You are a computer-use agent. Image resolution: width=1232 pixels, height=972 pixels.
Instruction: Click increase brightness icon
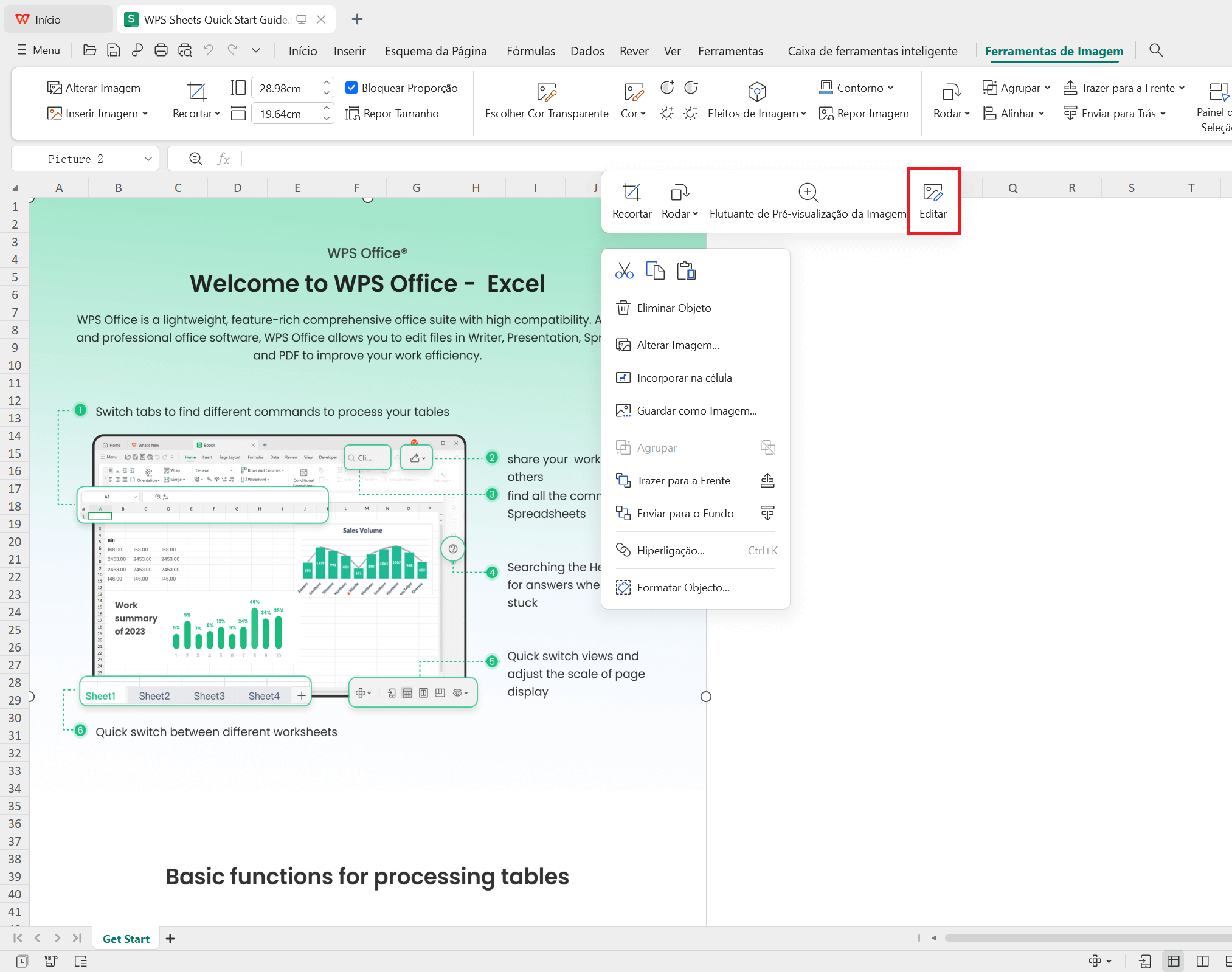click(667, 114)
